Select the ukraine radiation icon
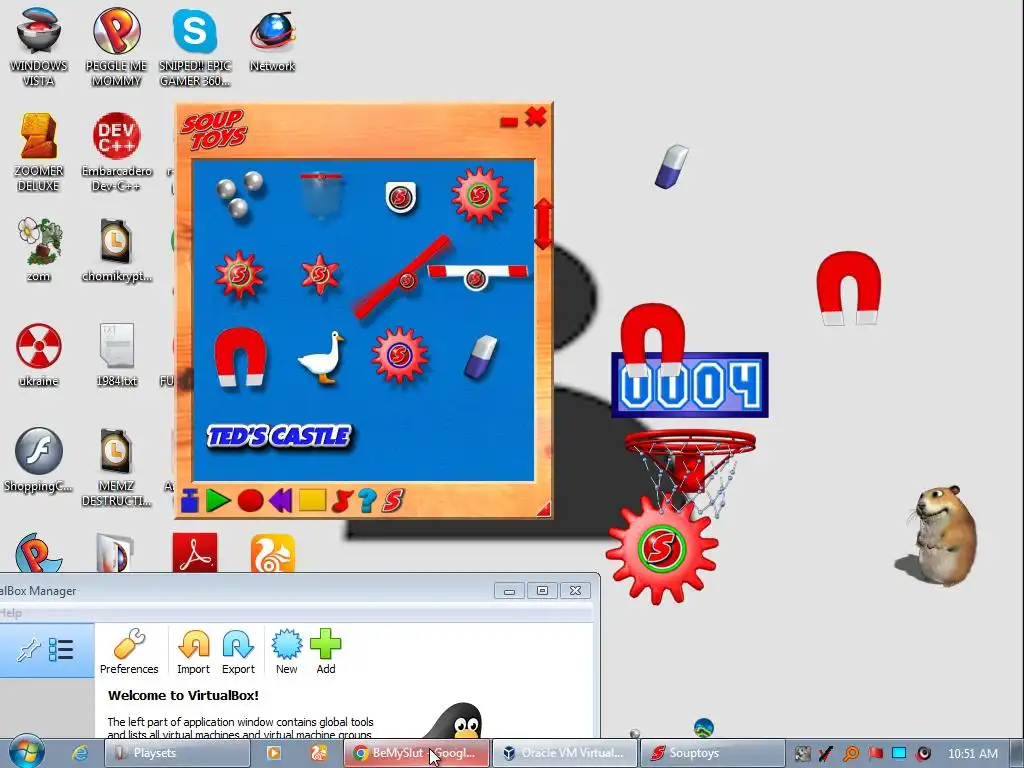Image resolution: width=1024 pixels, height=768 pixels. coord(39,355)
